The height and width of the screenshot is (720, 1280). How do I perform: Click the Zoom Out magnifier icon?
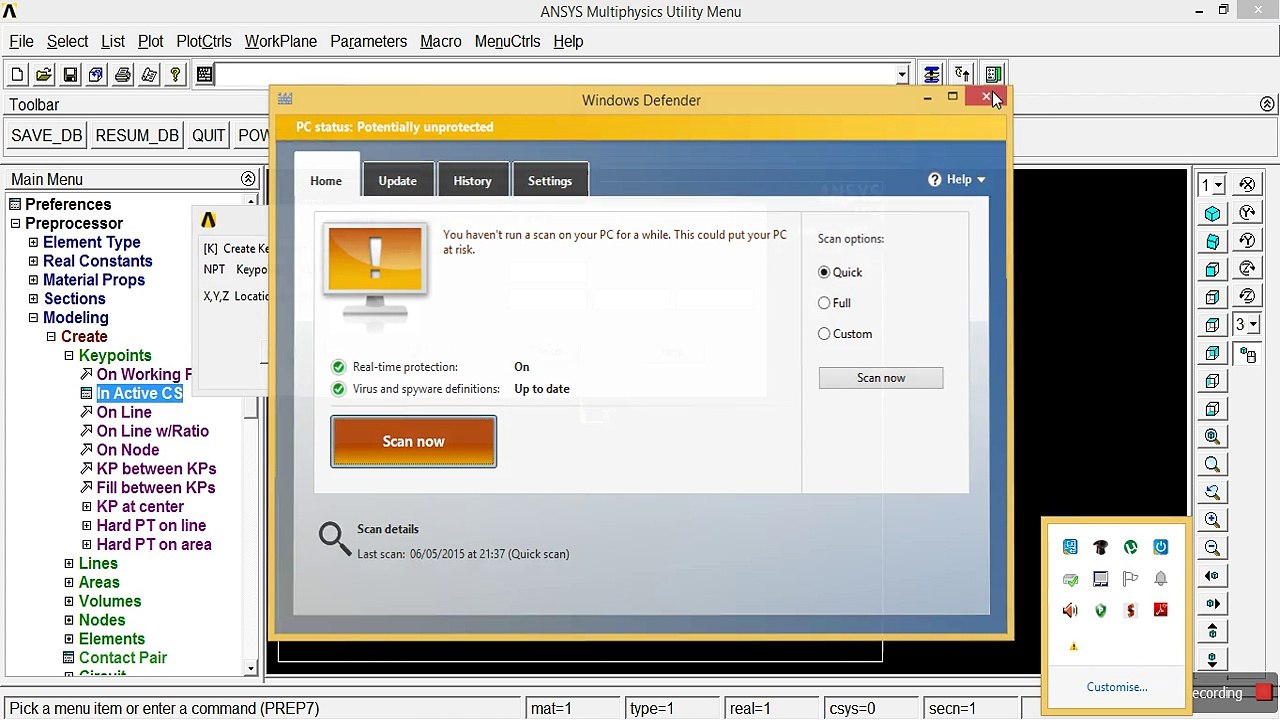(1213, 548)
